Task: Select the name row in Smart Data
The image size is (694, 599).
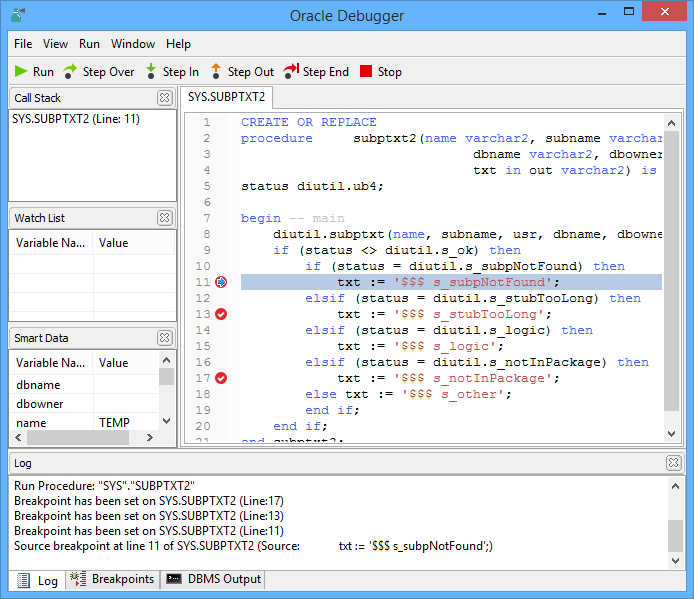Action: click(84, 423)
